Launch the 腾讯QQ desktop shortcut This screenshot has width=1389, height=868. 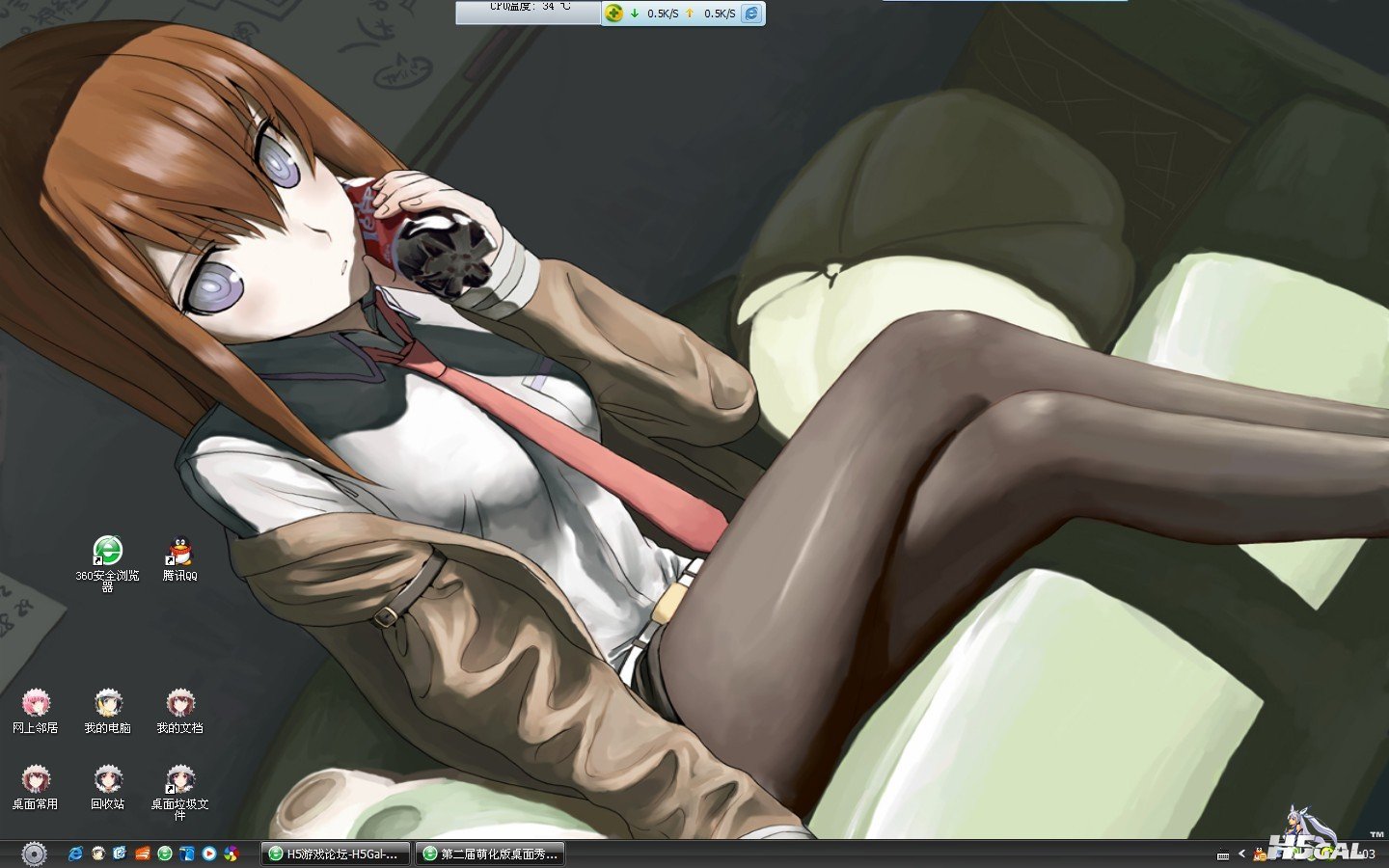point(179,552)
